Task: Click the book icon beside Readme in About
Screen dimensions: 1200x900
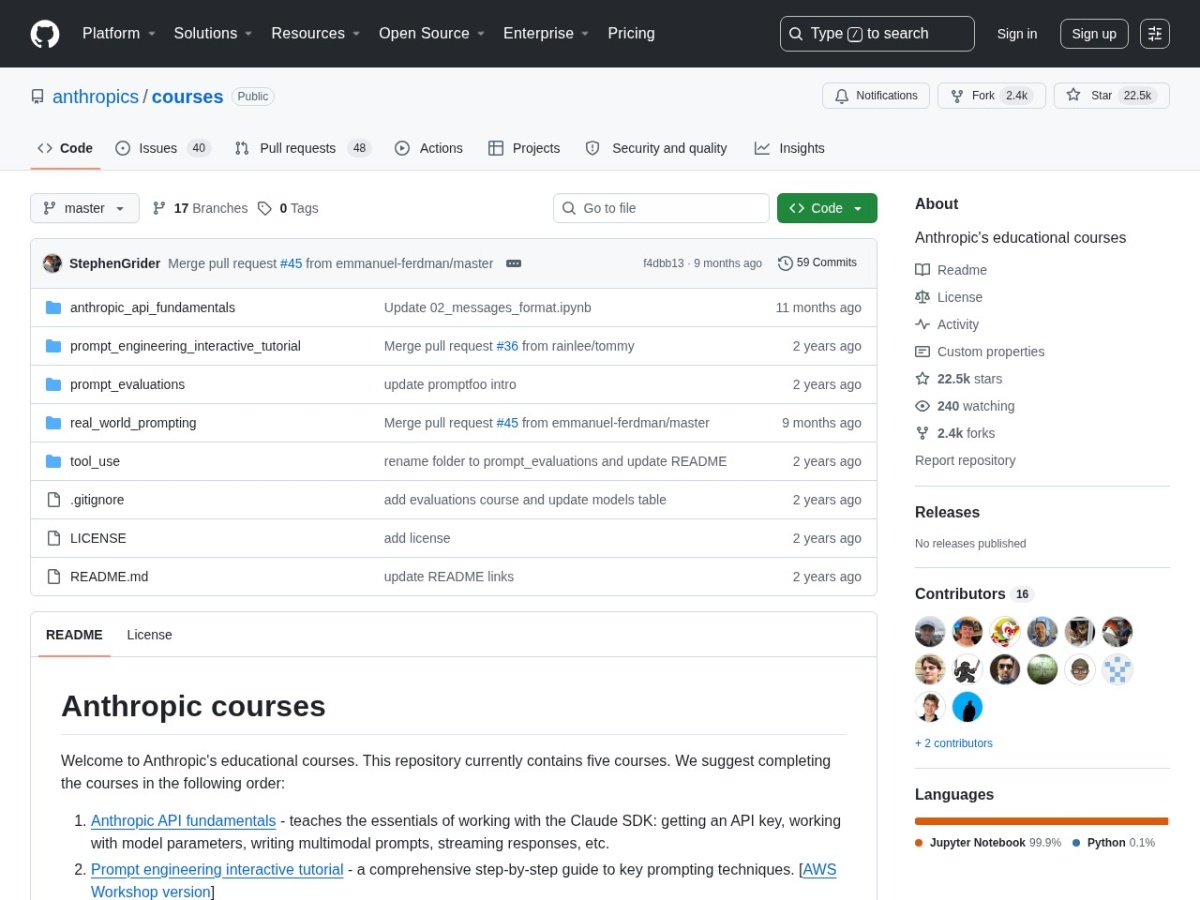Action: [922, 270]
